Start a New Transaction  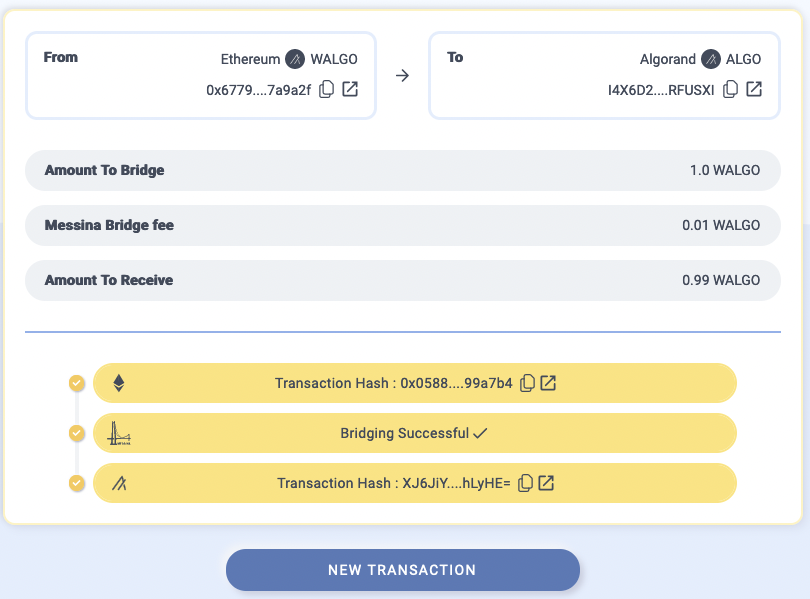point(403,570)
